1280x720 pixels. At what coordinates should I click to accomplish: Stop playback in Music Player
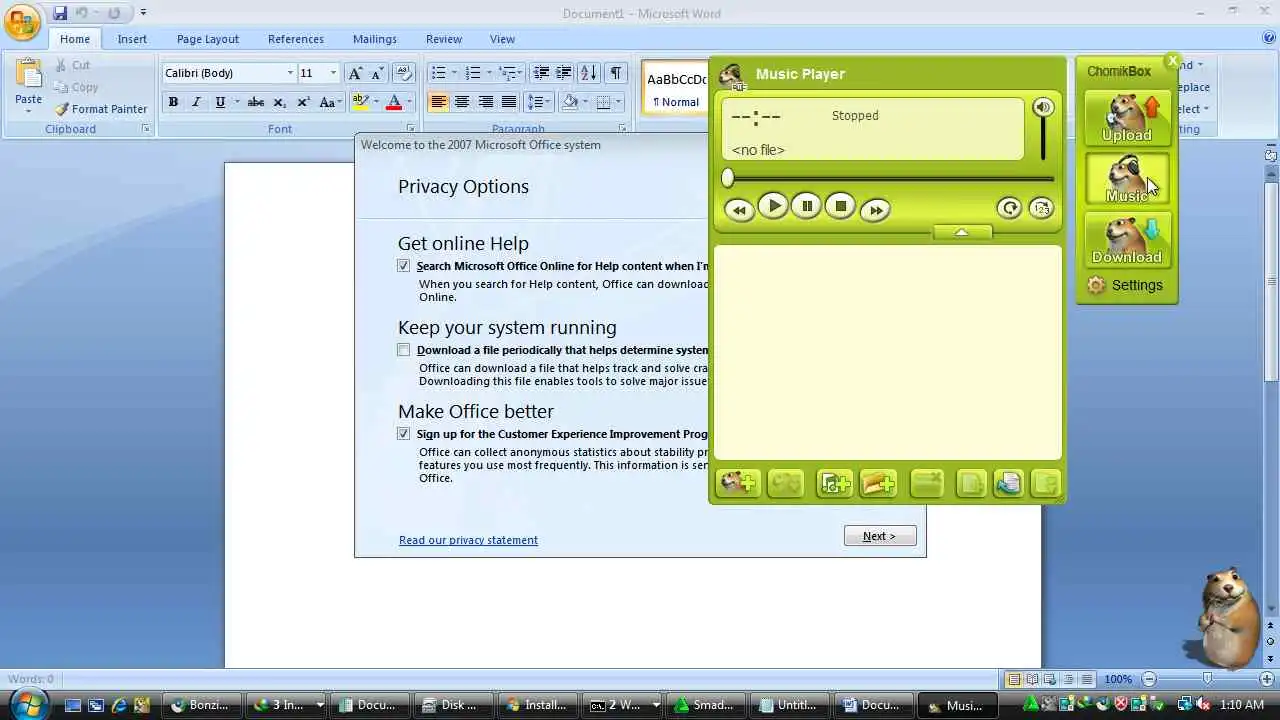[840, 206]
